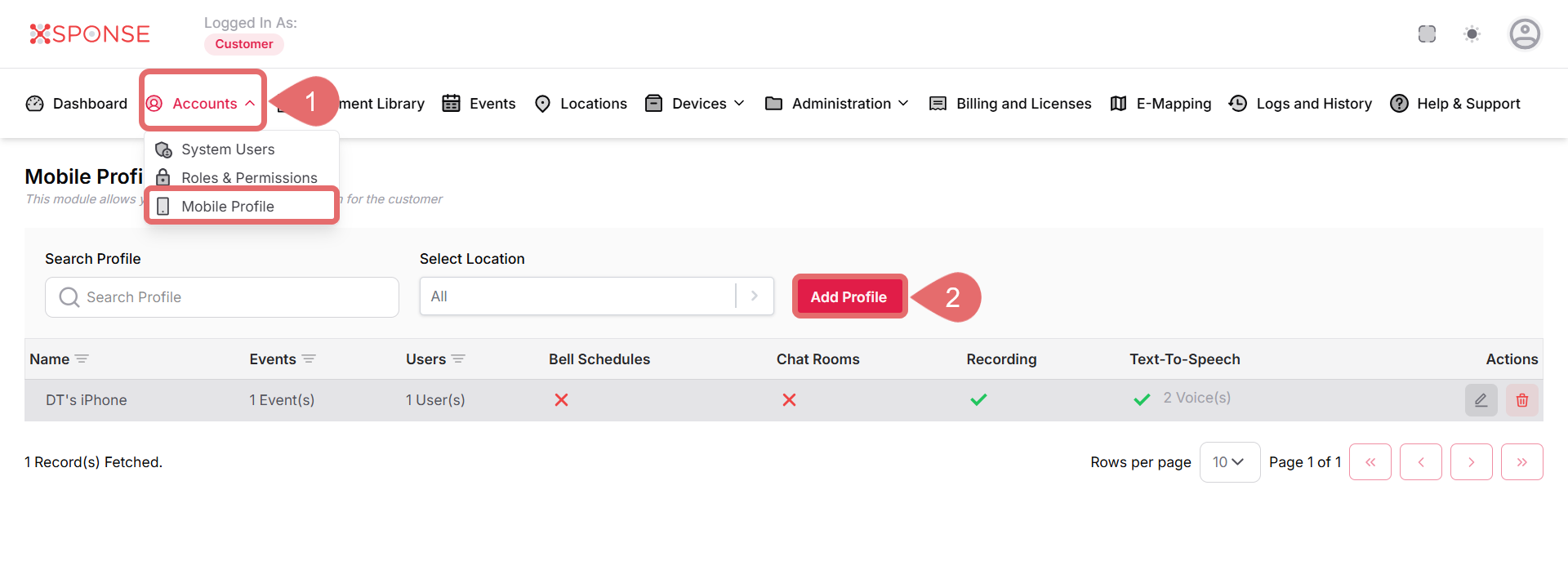The image size is (1568, 588).
Task: Sort by the Users column filter icon
Action: point(458,359)
